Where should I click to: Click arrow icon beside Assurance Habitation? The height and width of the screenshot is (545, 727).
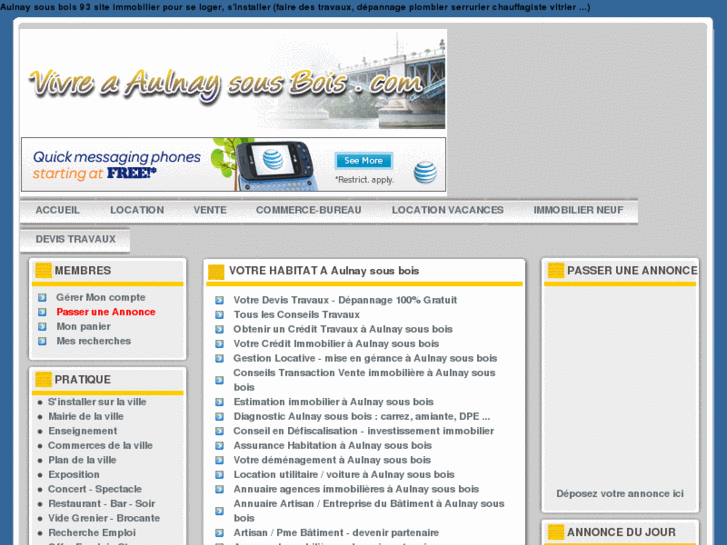(219, 445)
